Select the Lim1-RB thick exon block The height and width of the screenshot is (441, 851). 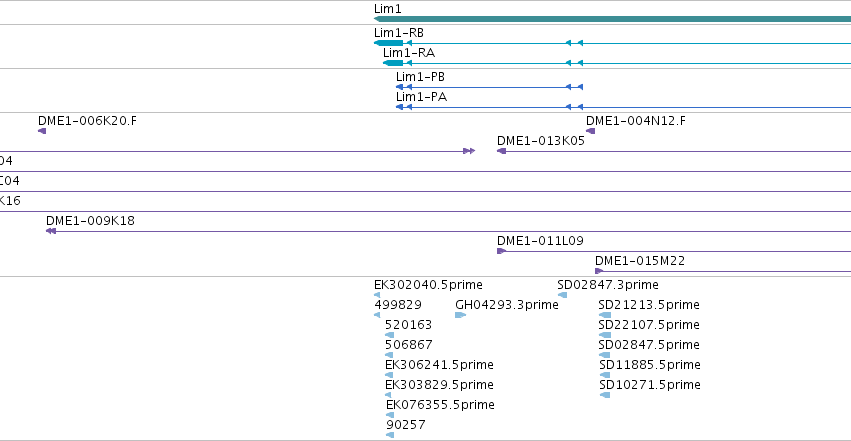(389, 43)
